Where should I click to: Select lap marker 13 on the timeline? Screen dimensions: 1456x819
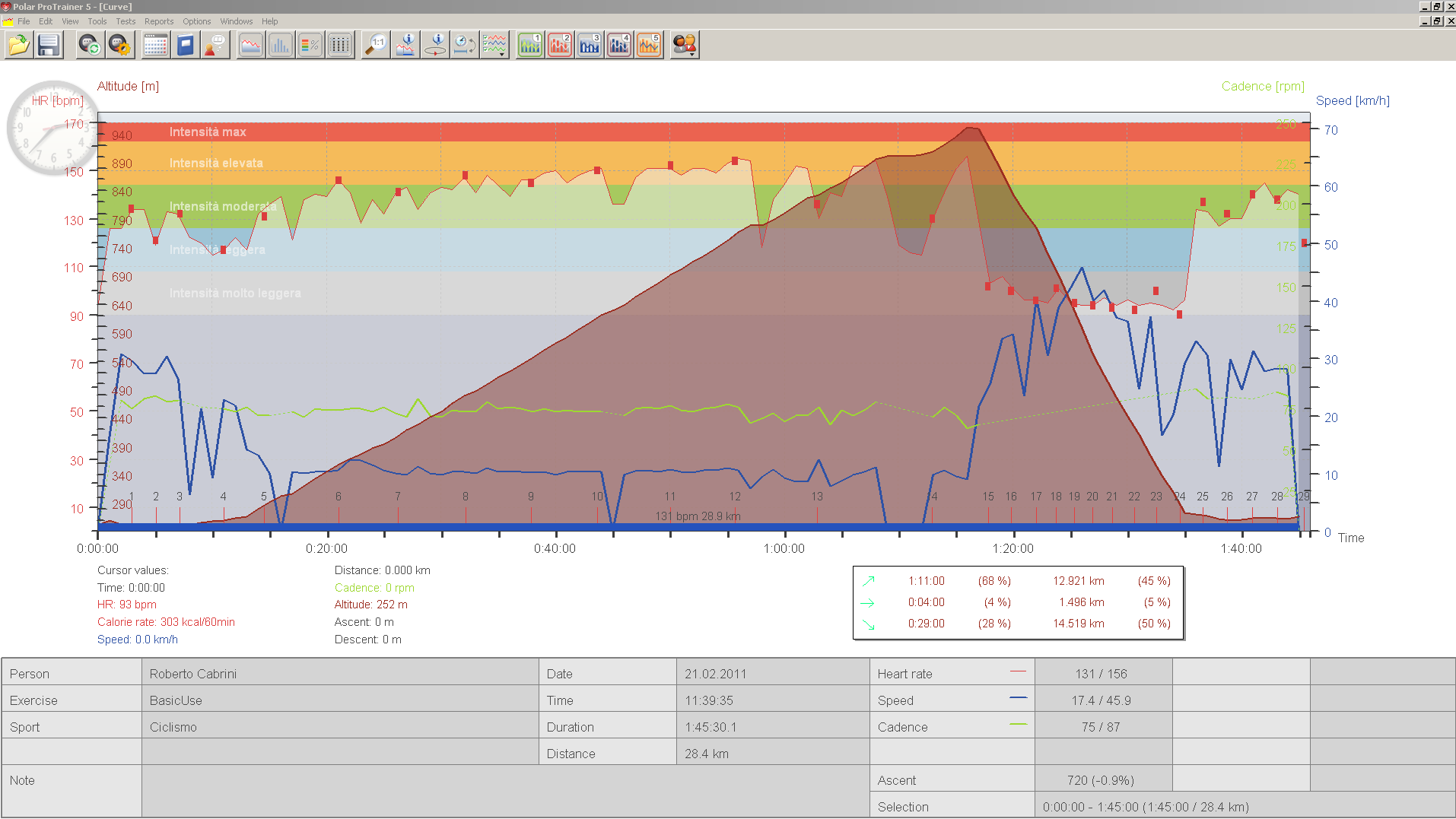(x=817, y=497)
